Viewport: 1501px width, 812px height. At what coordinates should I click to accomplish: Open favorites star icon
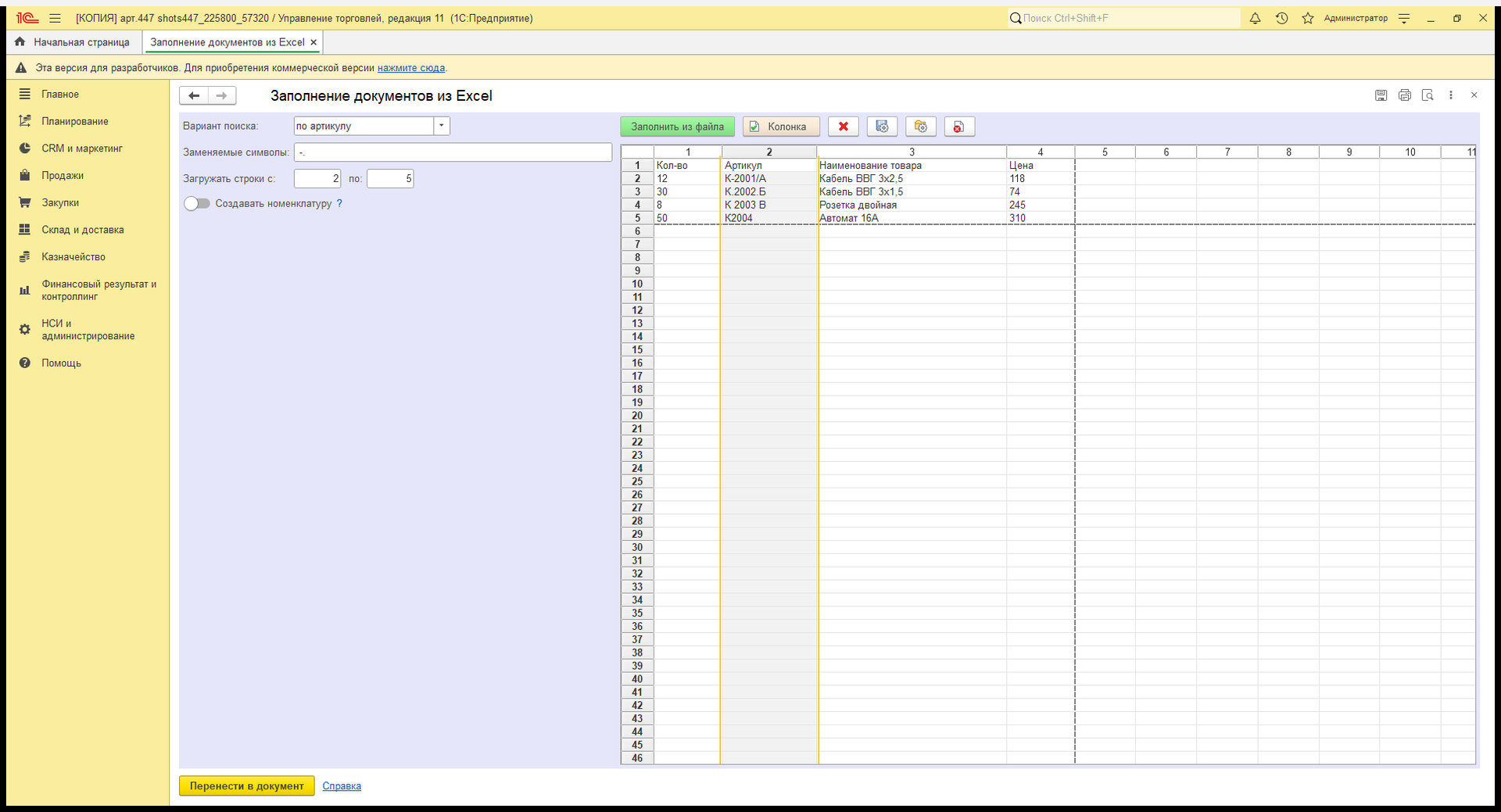(1308, 18)
